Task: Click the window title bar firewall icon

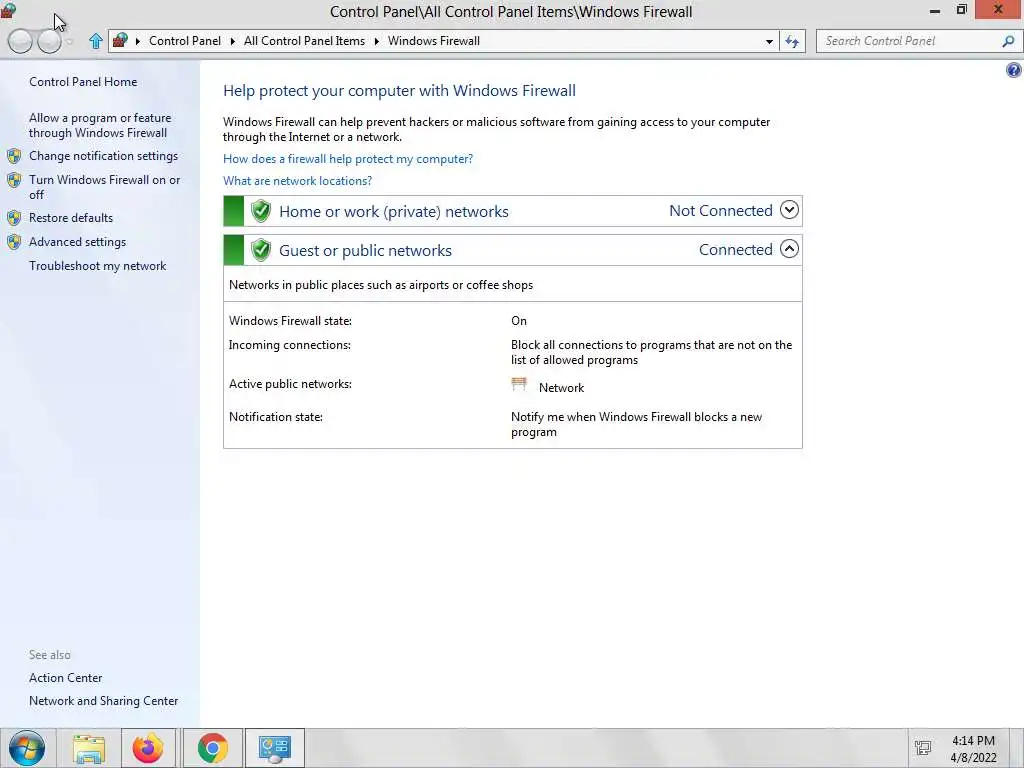Action: 8,9
